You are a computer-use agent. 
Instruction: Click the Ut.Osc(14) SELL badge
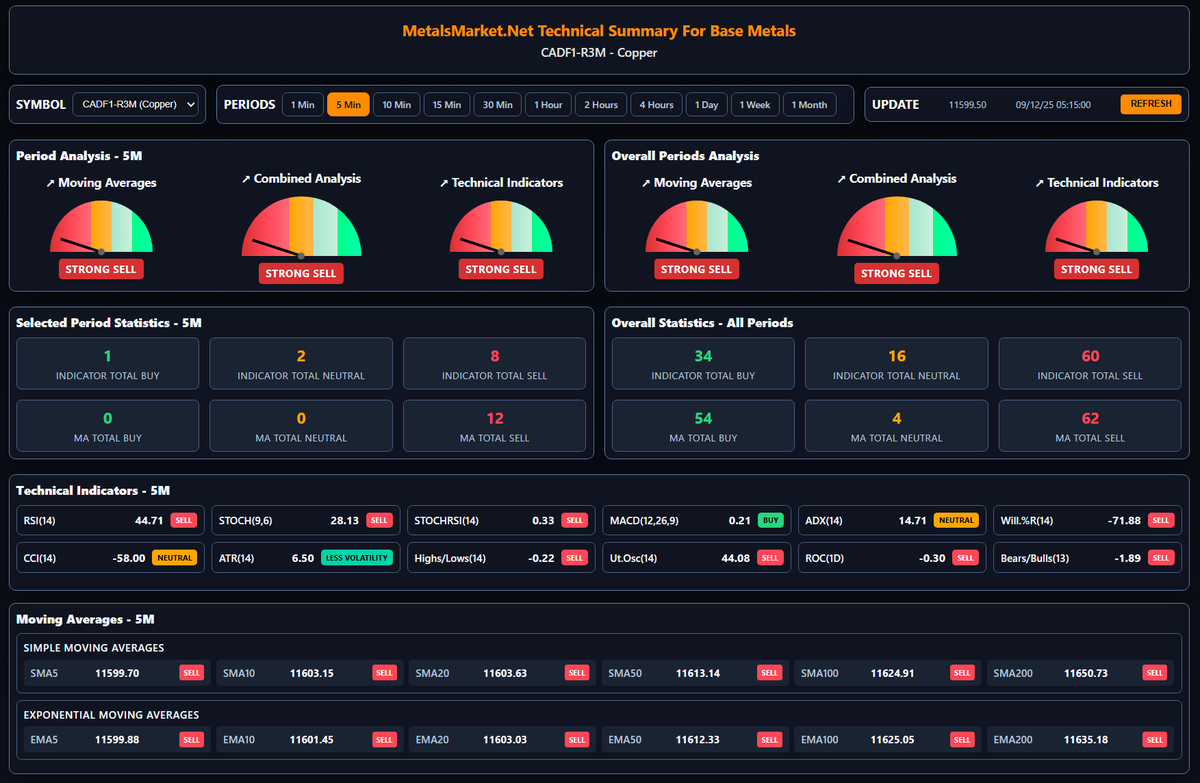[770, 558]
